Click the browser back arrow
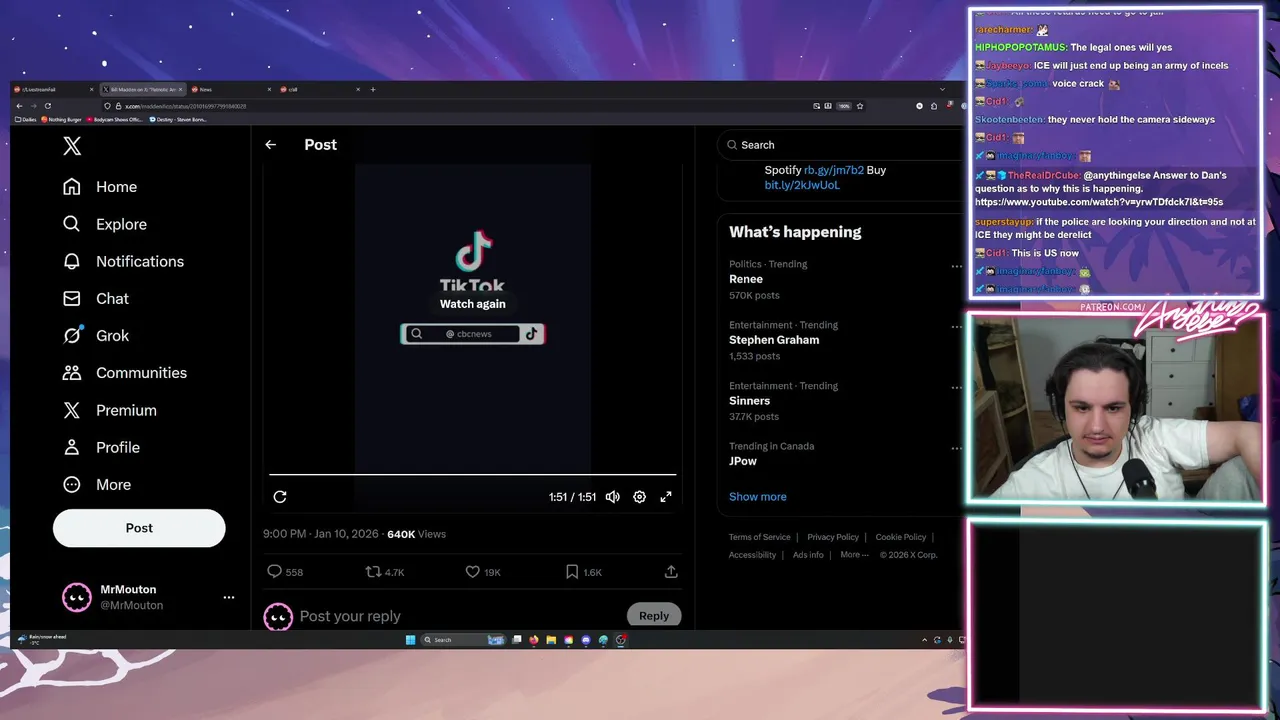This screenshot has height=720, width=1280. (x=19, y=106)
